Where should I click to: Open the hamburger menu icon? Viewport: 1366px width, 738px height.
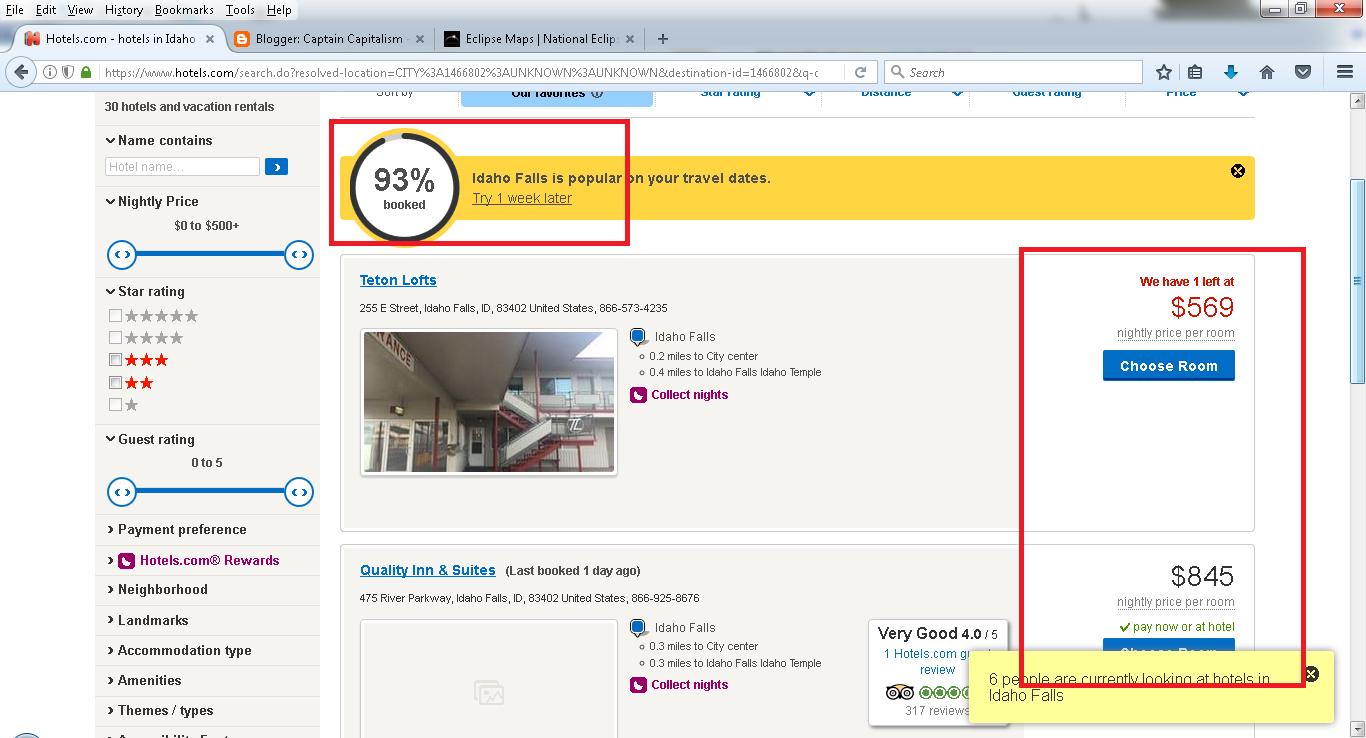(x=1345, y=72)
